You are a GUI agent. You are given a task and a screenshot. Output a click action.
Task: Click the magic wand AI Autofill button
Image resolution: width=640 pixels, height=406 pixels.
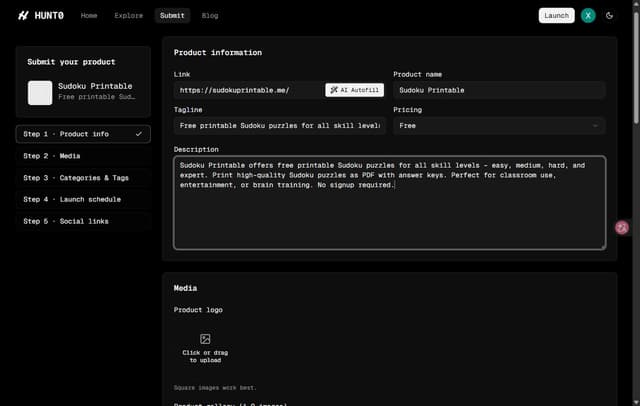(354, 90)
